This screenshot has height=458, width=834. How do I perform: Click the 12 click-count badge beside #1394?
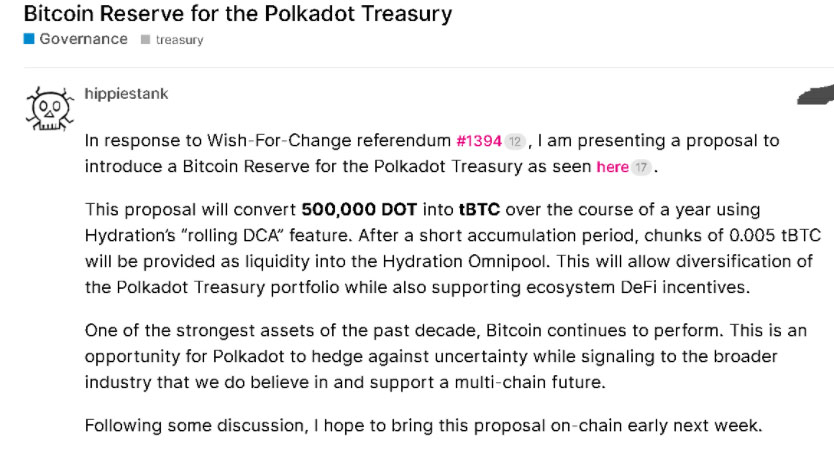(x=515, y=141)
